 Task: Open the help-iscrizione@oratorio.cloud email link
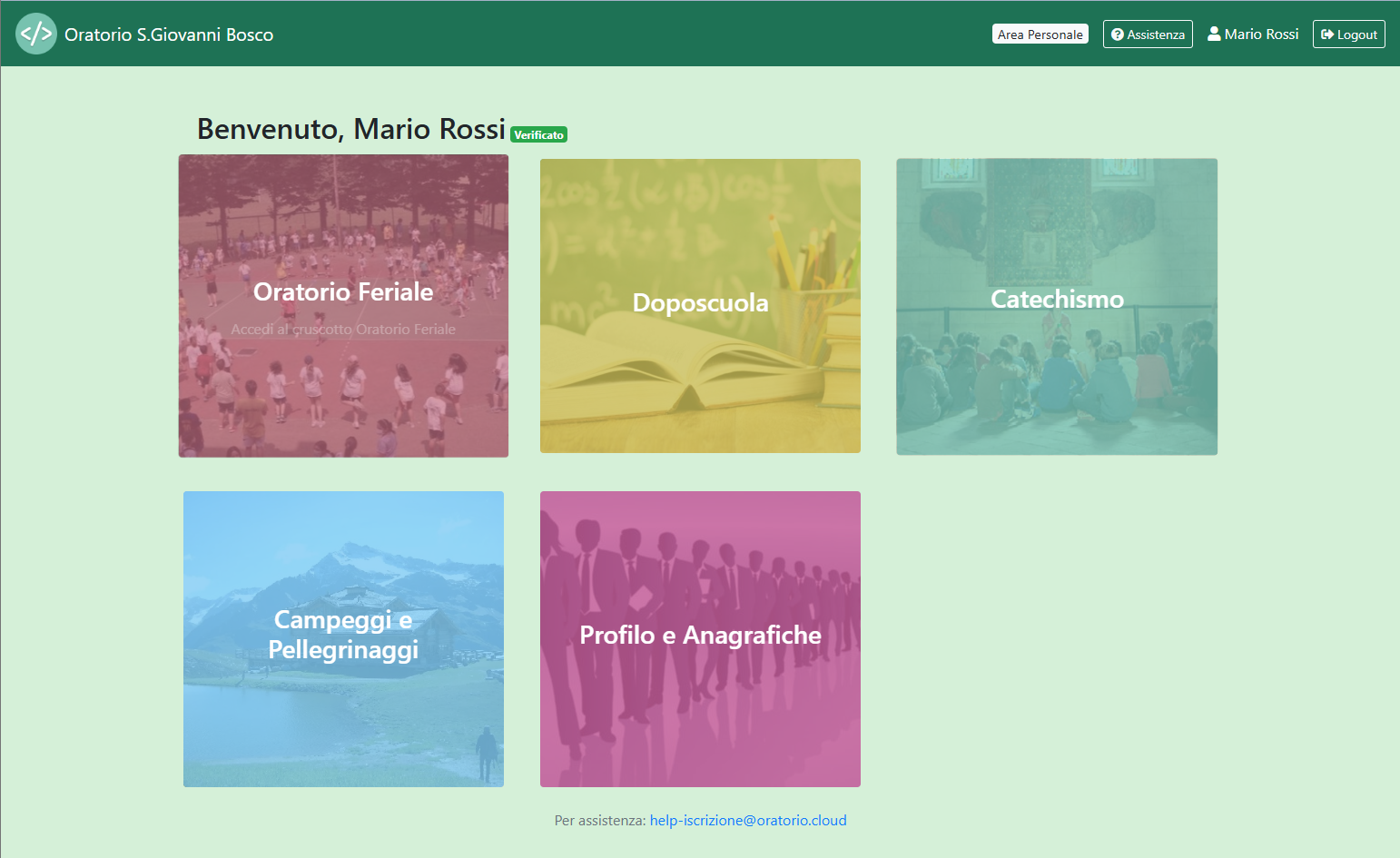(748, 820)
